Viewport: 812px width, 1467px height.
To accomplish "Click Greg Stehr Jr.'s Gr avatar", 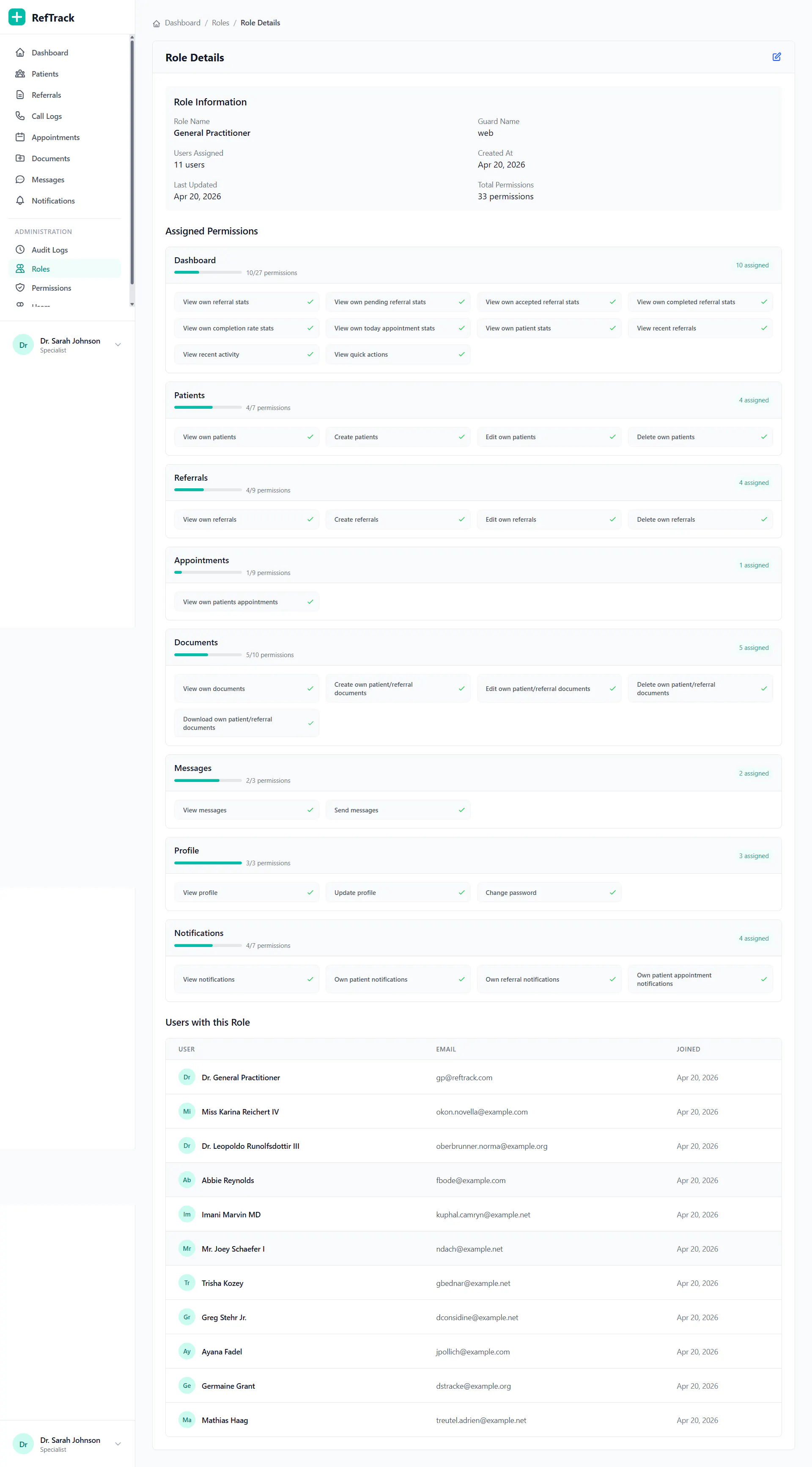I will (187, 1317).
